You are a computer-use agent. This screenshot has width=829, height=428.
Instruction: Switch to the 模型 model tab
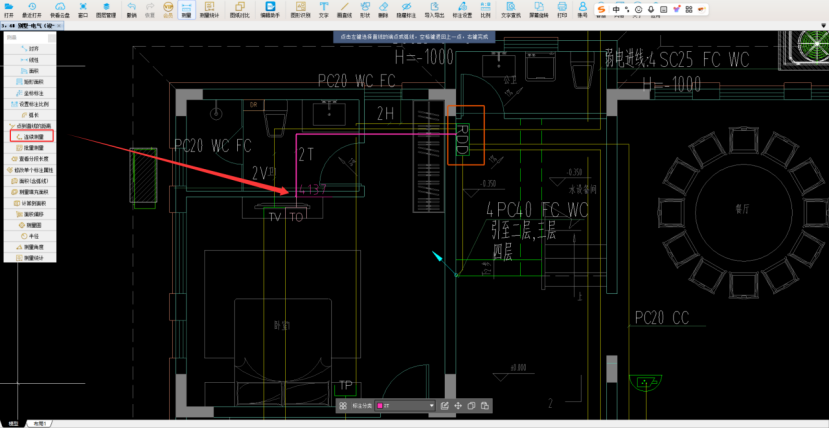coord(13,423)
